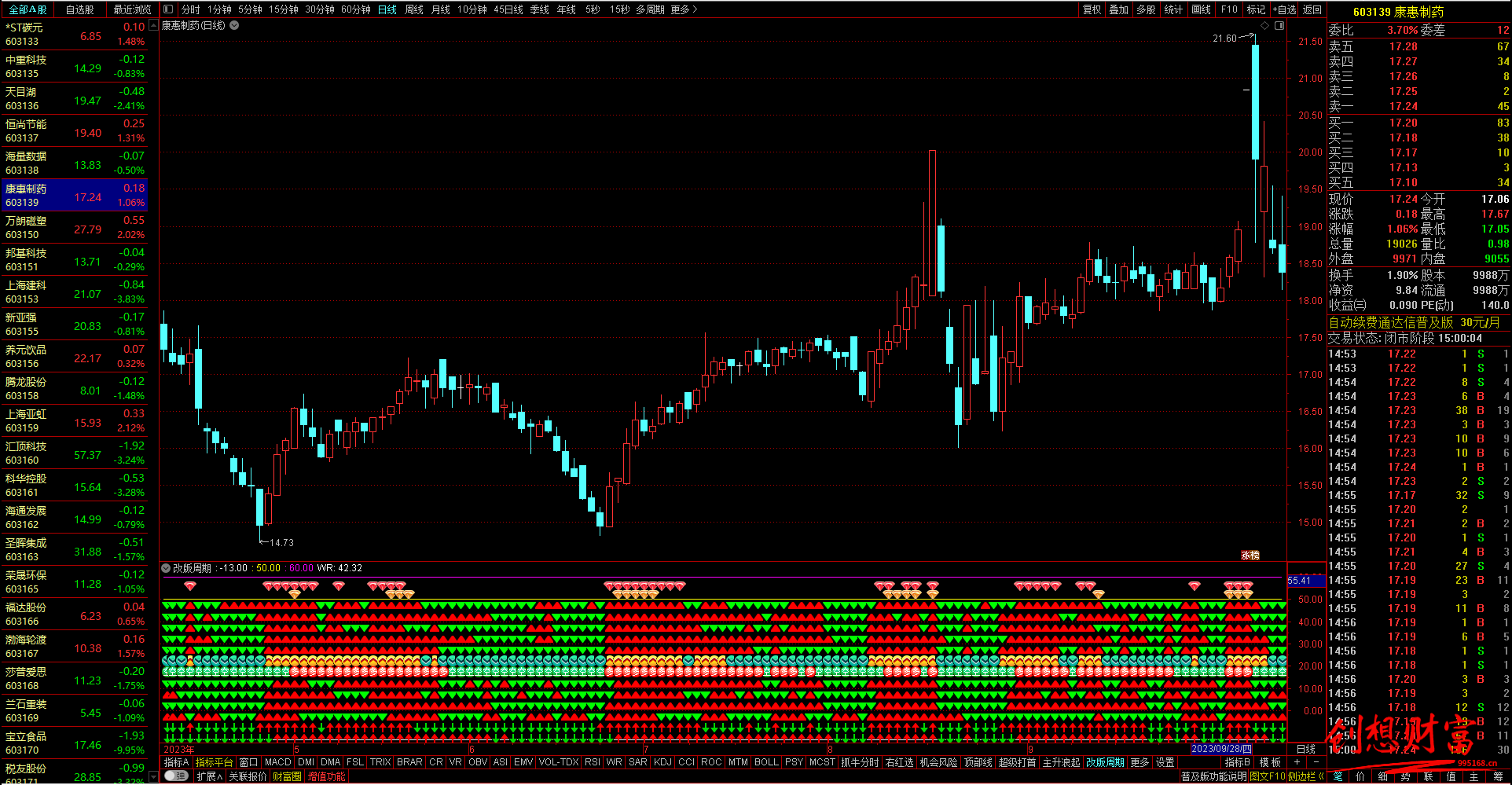Select the 价 price tab at bottom right
Viewport: 1512px width, 785px height.
[1360, 776]
